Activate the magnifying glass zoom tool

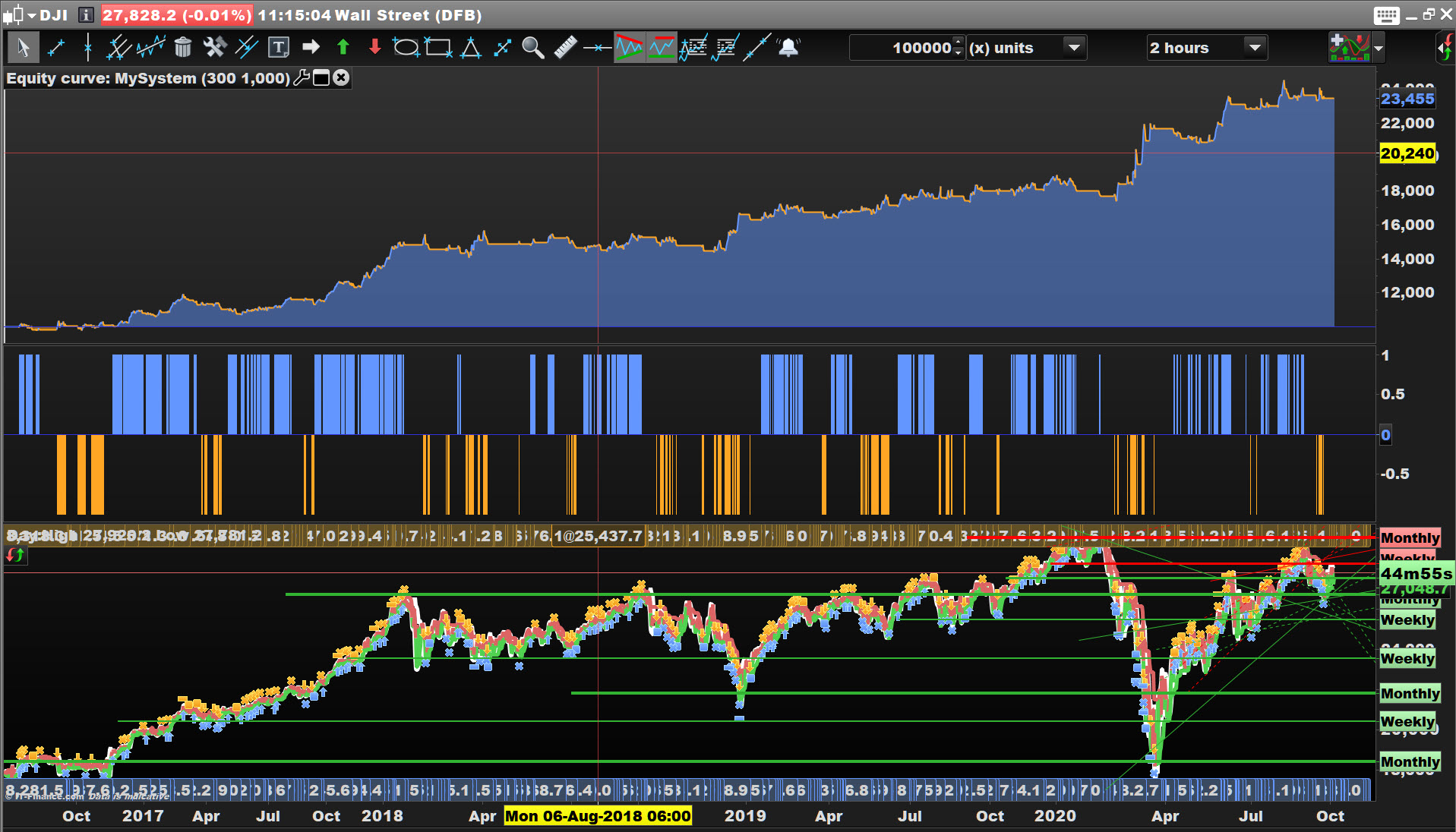tap(532, 48)
